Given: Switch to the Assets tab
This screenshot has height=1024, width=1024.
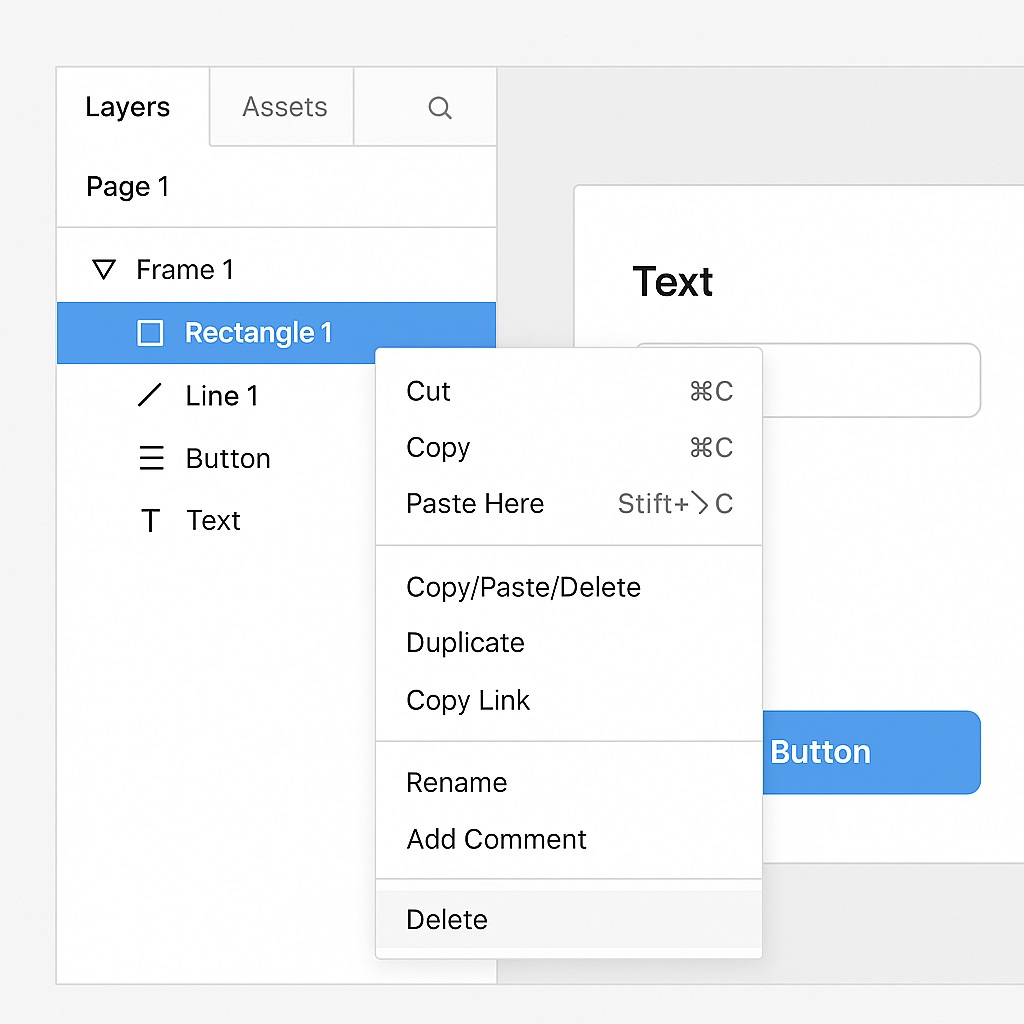Looking at the screenshot, I should point(284,107).
